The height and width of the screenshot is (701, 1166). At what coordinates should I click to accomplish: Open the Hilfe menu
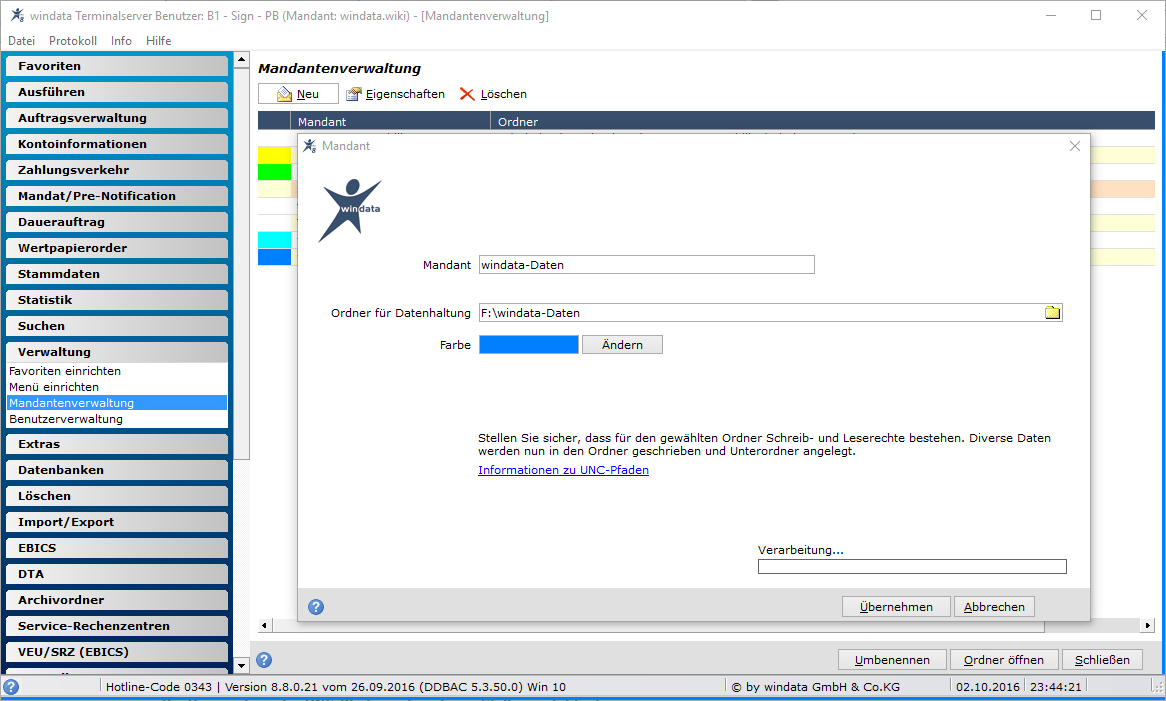(x=158, y=41)
